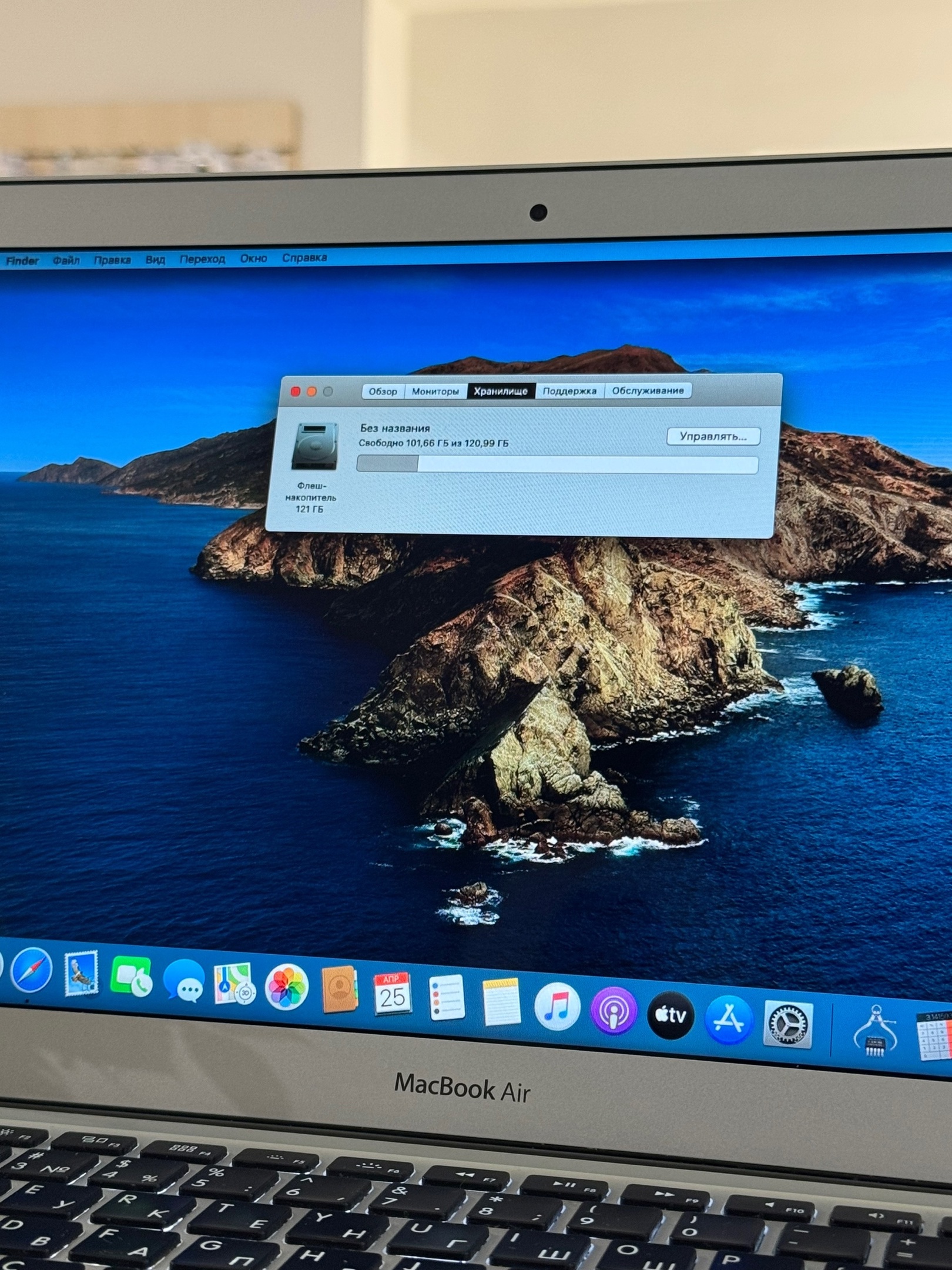The height and width of the screenshot is (1270, 952).
Task: Click the Управлять... button
Action: click(x=713, y=436)
